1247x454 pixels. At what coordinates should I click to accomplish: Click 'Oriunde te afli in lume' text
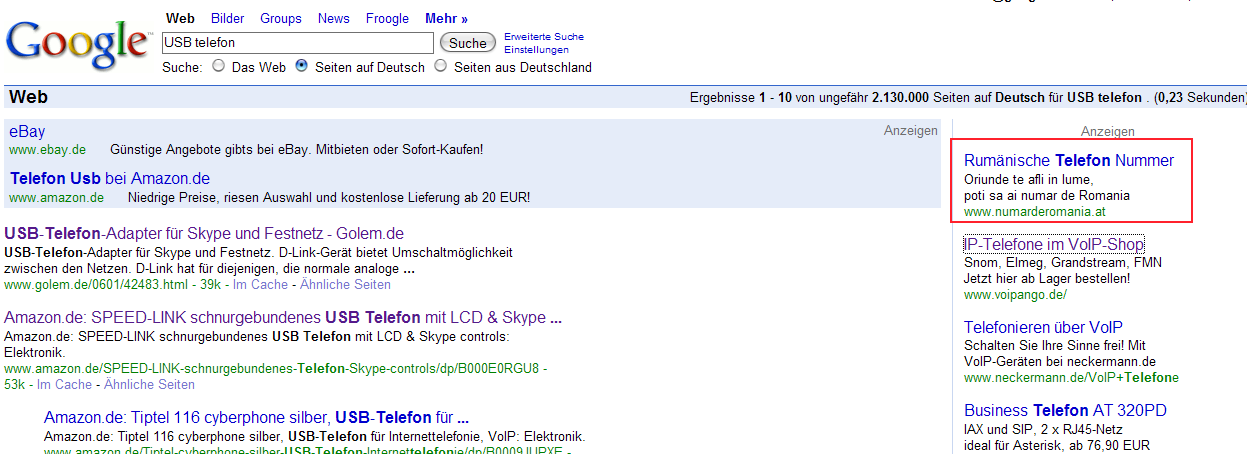(x=1028, y=179)
